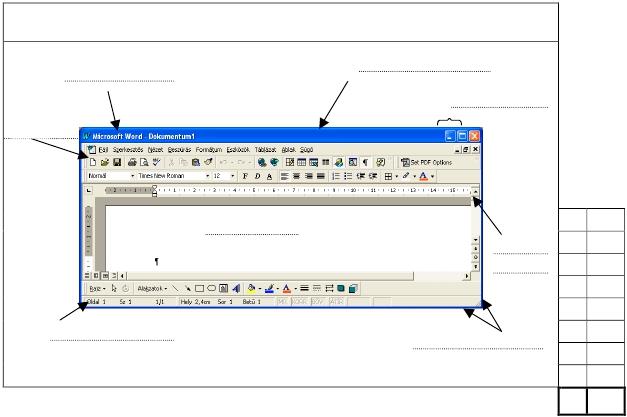Insert an Excel worksheet icon
The image size is (627, 417).
(314, 162)
